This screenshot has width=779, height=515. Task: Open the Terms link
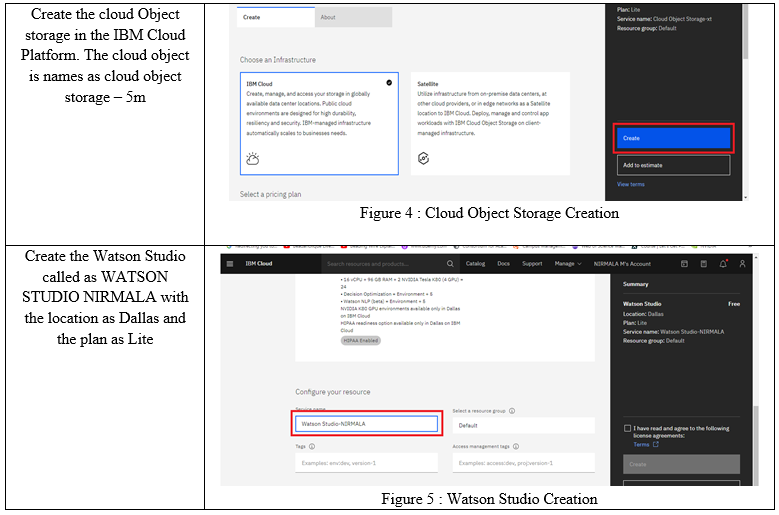tap(641, 444)
